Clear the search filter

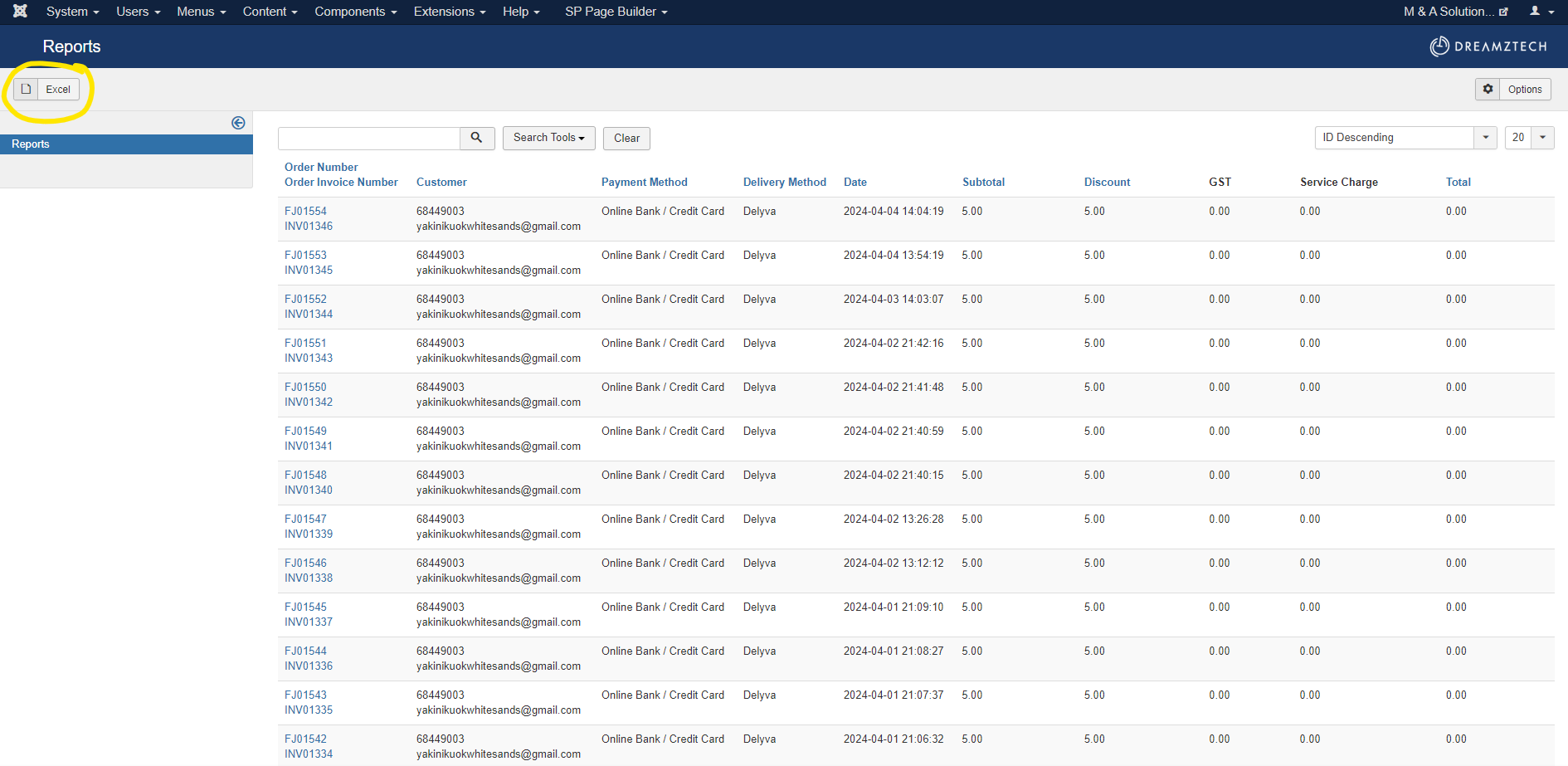click(626, 138)
